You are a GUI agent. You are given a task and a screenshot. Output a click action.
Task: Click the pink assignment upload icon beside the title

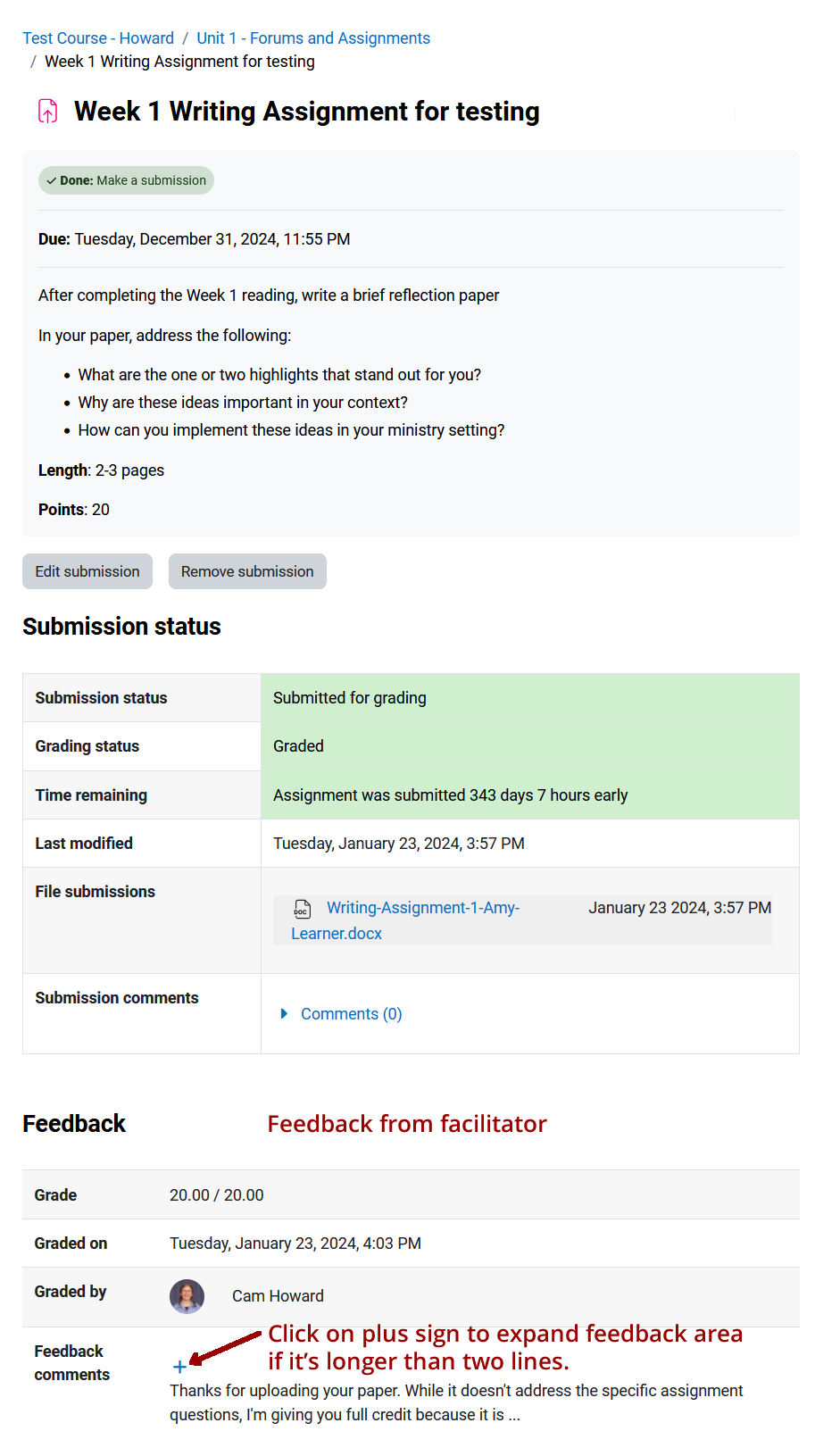click(x=47, y=111)
